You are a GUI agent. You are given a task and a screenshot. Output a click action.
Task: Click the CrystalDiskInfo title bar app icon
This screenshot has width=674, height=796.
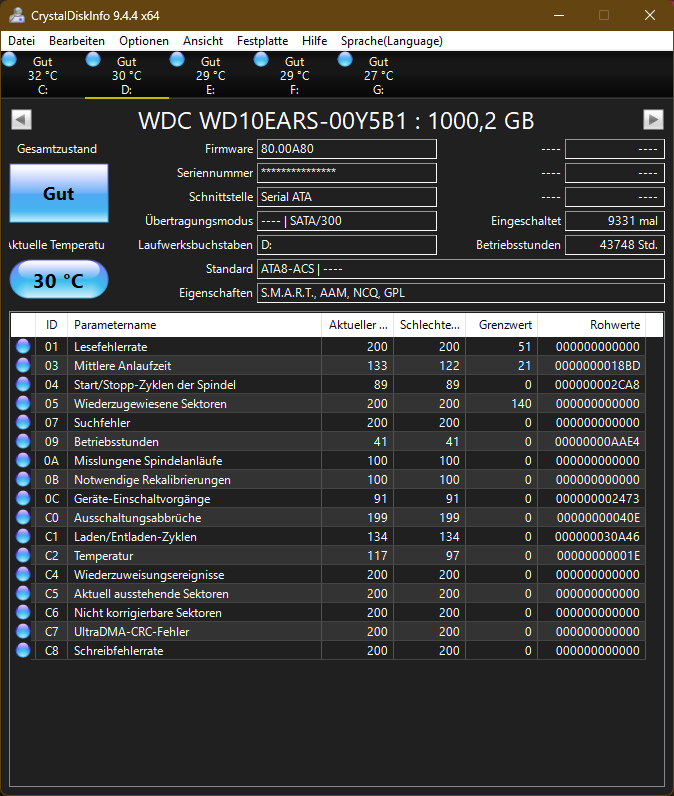tap(17, 15)
